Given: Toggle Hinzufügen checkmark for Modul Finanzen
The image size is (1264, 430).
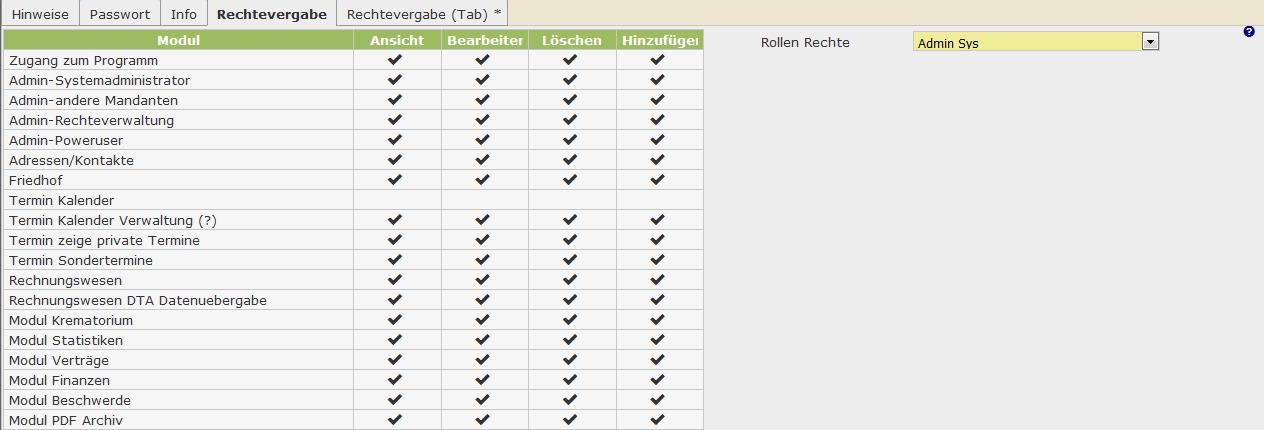Looking at the screenshot, I should tap(657, 380).
